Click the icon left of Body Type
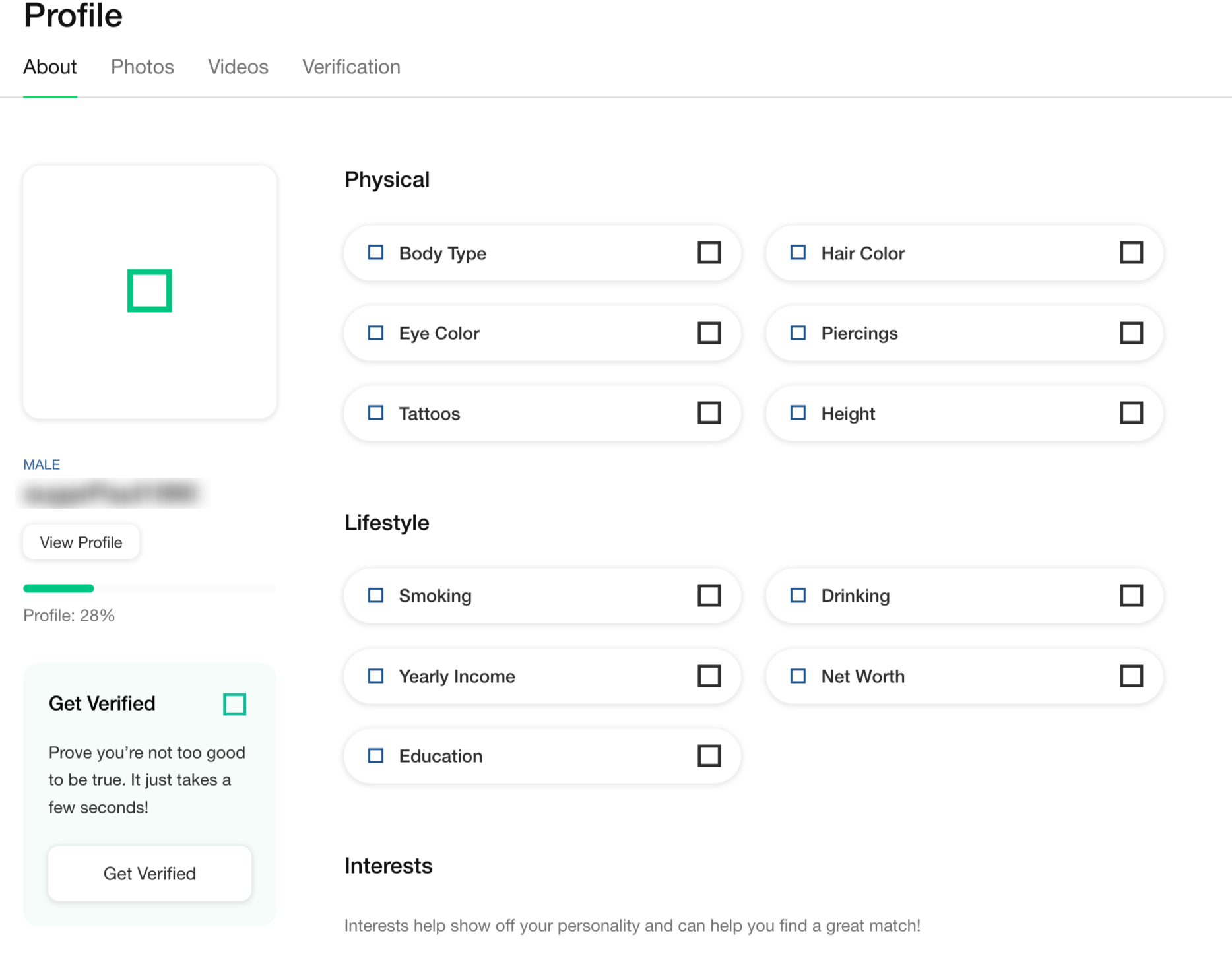 pyautogui.click(x=375, y=253)
